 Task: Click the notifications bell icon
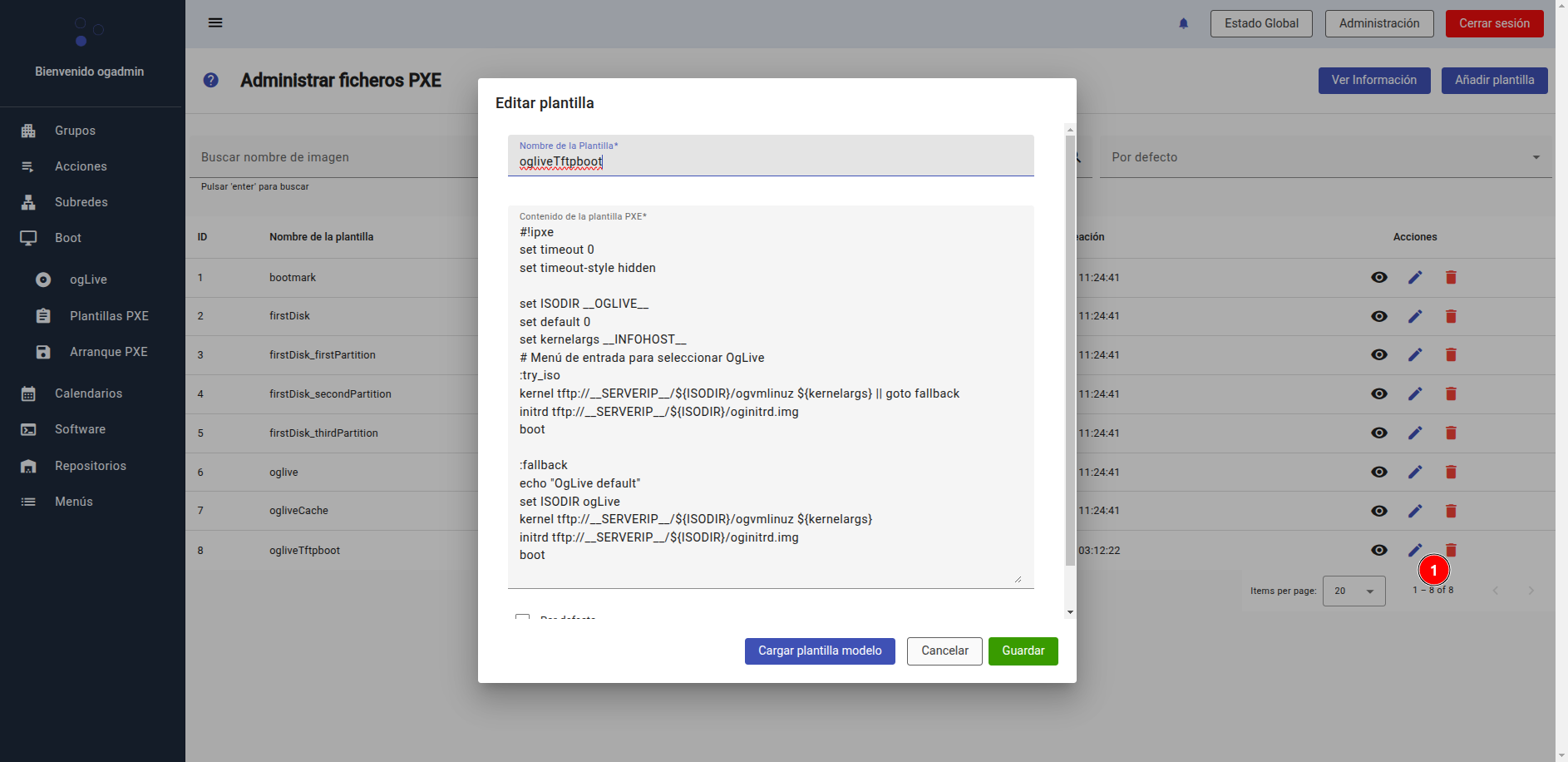click(x=1183, y=23)
